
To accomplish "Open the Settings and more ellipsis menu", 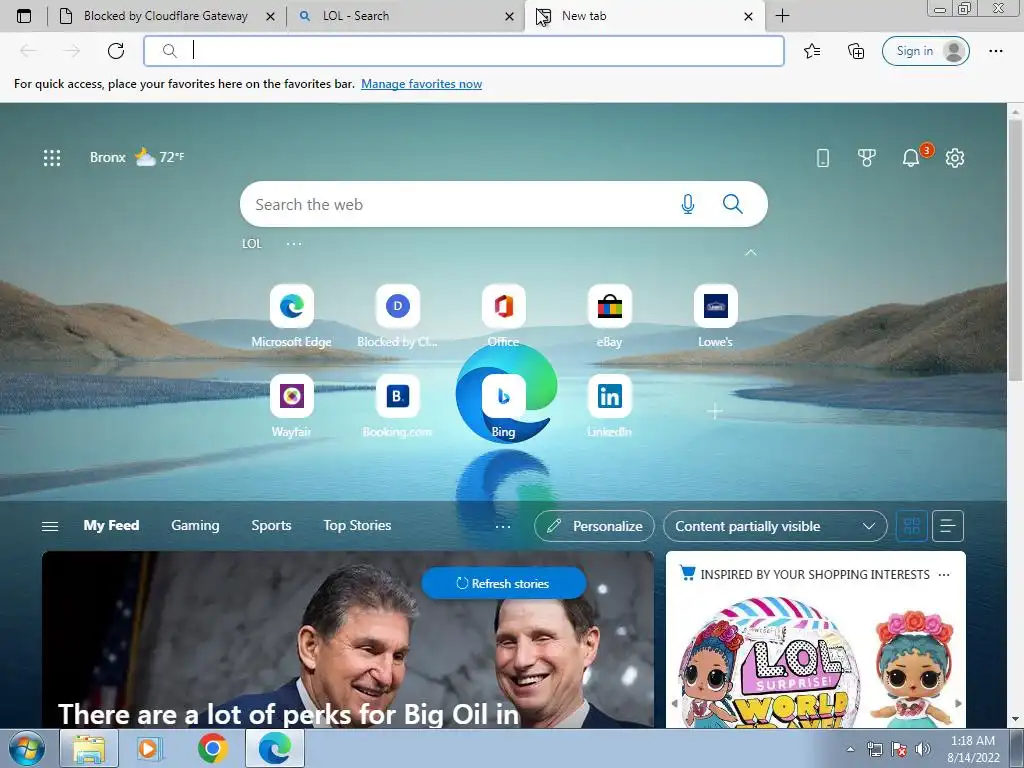I will pyautogui.click(x=996, y=51).
